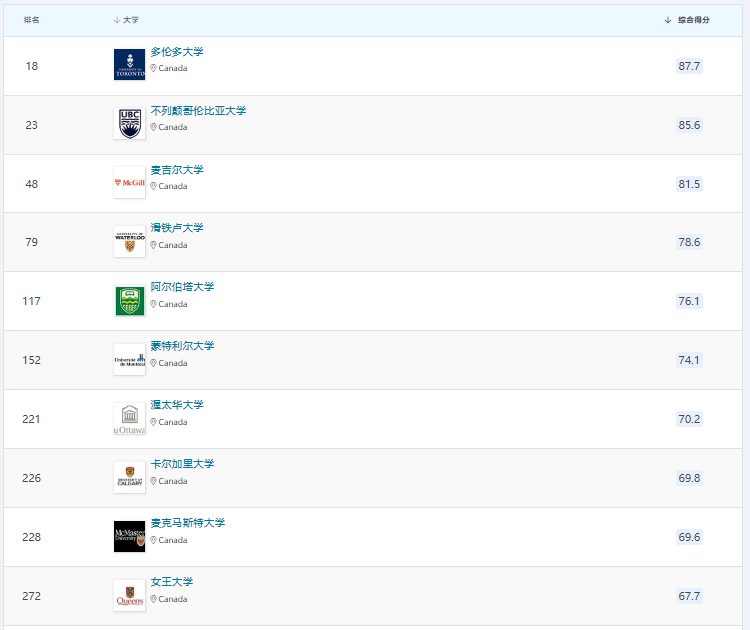Click the black McMaster University logo

coord(129,537)
